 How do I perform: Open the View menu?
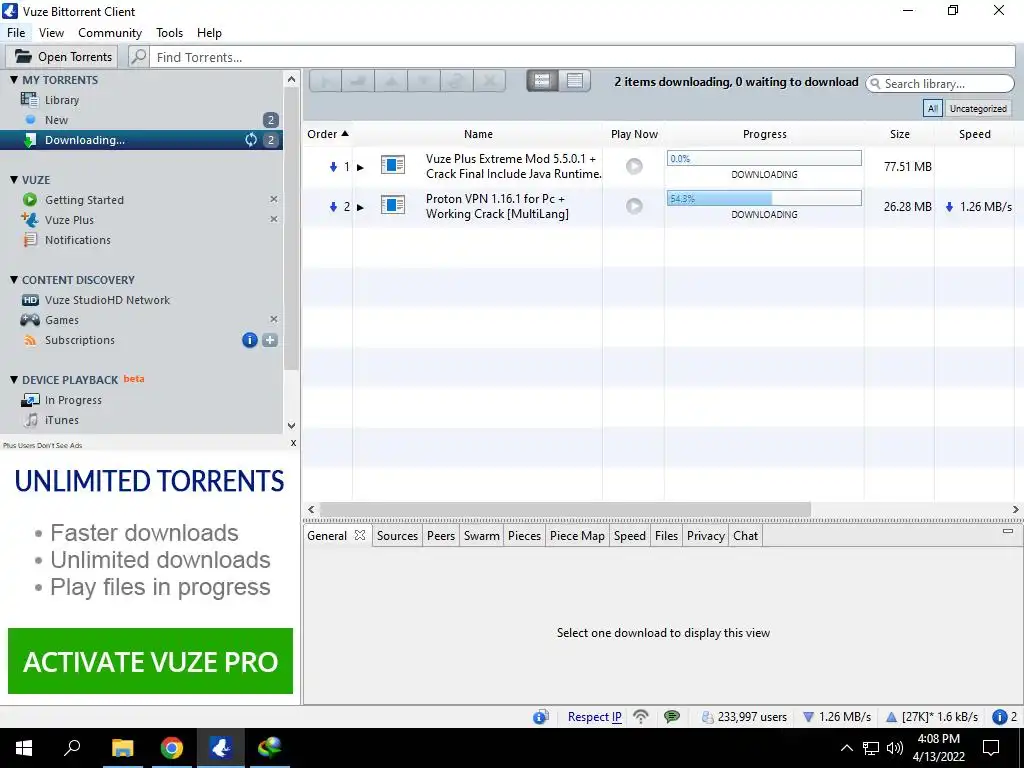[51, 33]
